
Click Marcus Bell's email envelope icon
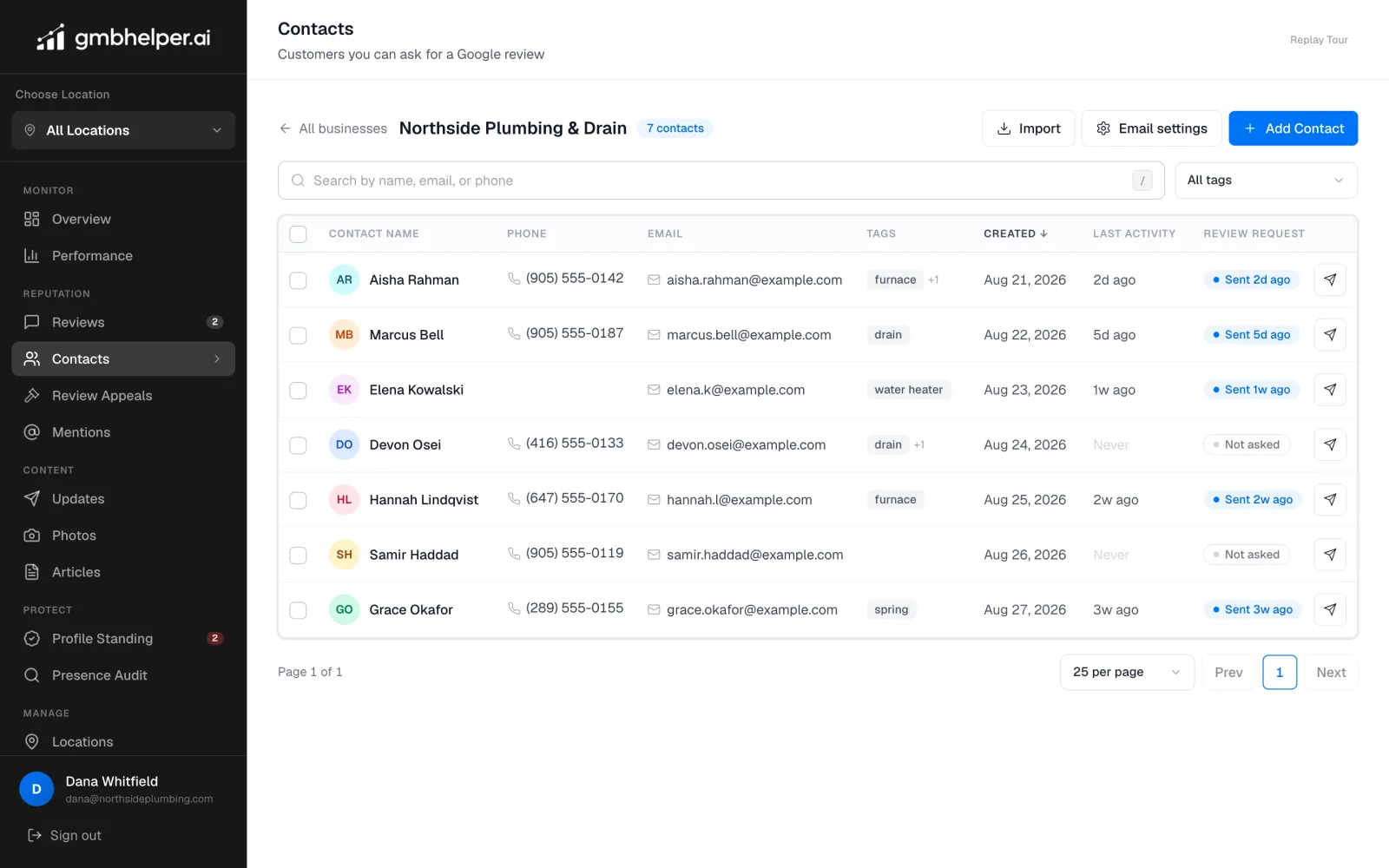(x=654, y=335)
